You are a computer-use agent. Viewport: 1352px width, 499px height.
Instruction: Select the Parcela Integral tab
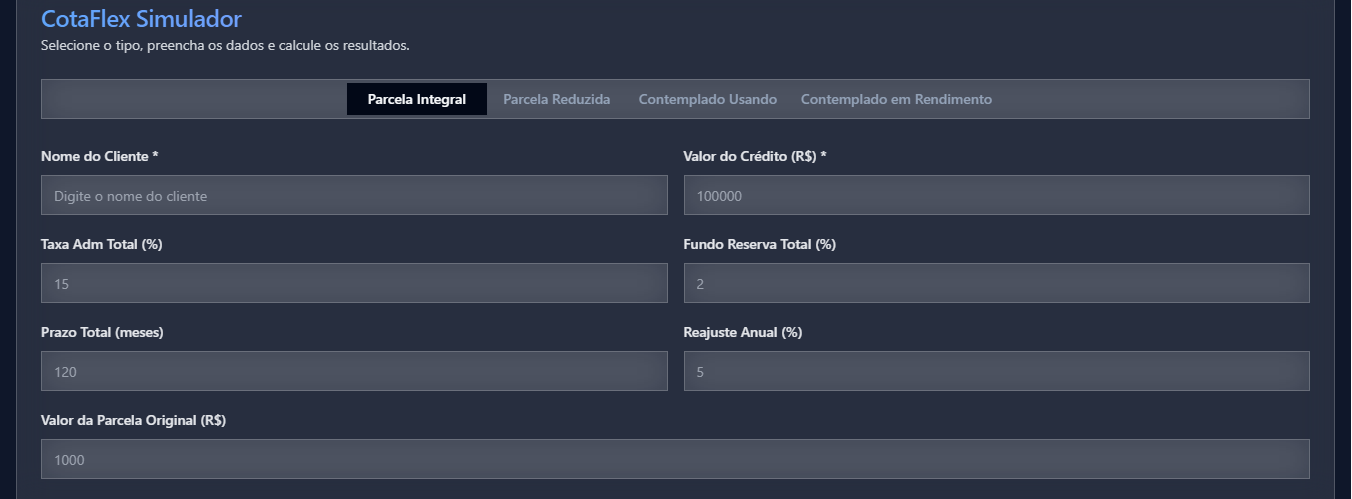click(x=417, y=99)
